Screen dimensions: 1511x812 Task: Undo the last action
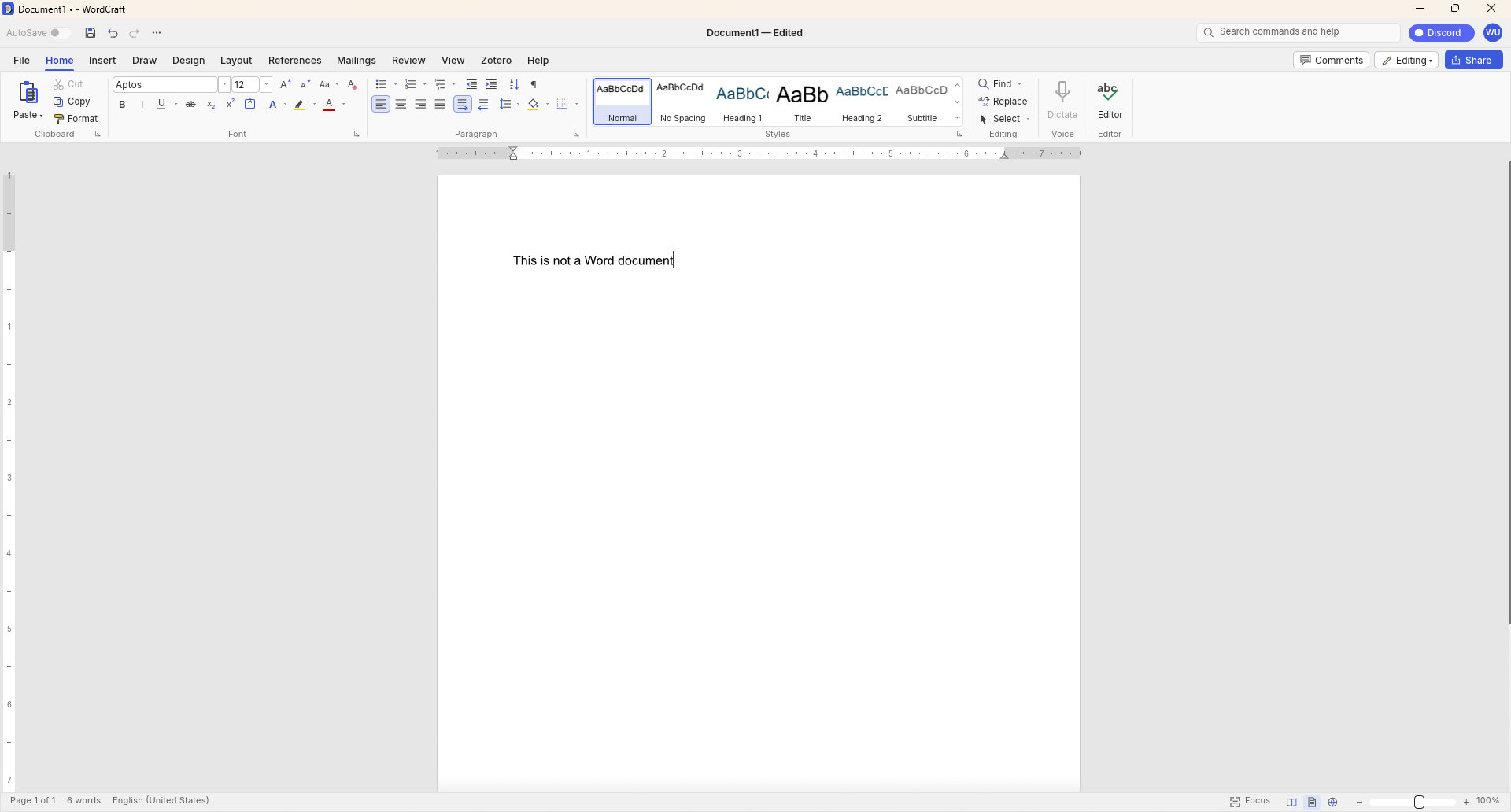(x=113, y=33)
